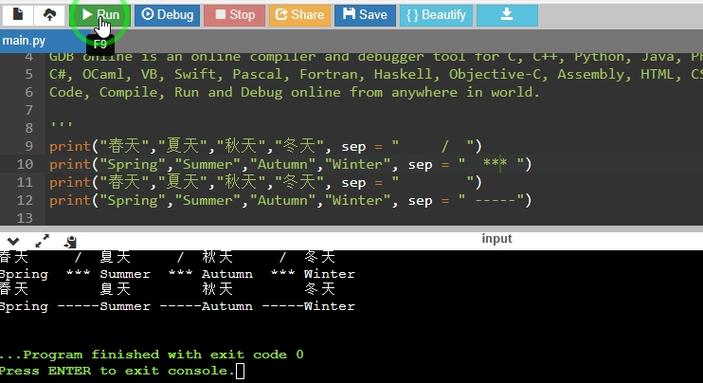
Task: Stop the running program
Action: [x=234, y=15]
